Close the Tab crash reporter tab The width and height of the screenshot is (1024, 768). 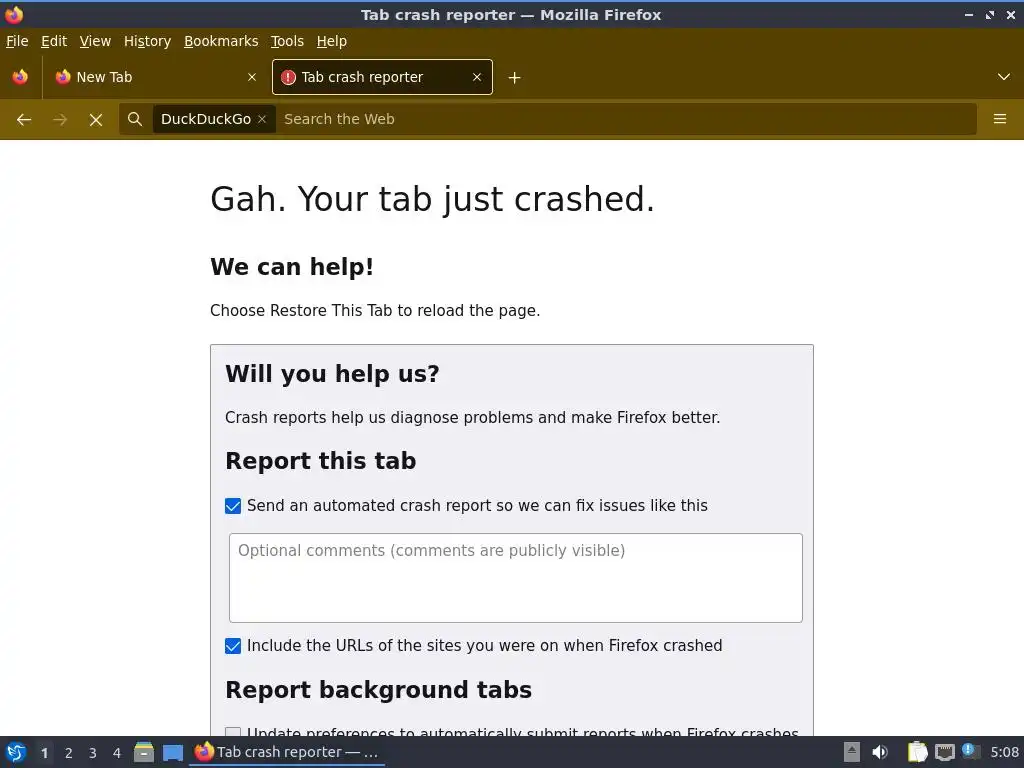click(x=477, y=77)
